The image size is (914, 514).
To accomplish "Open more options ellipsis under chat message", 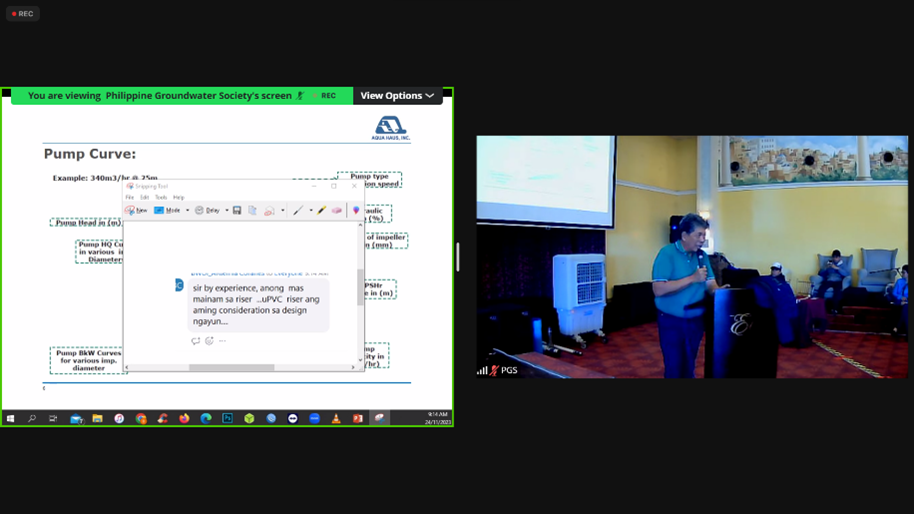I will tap(222, 341).
